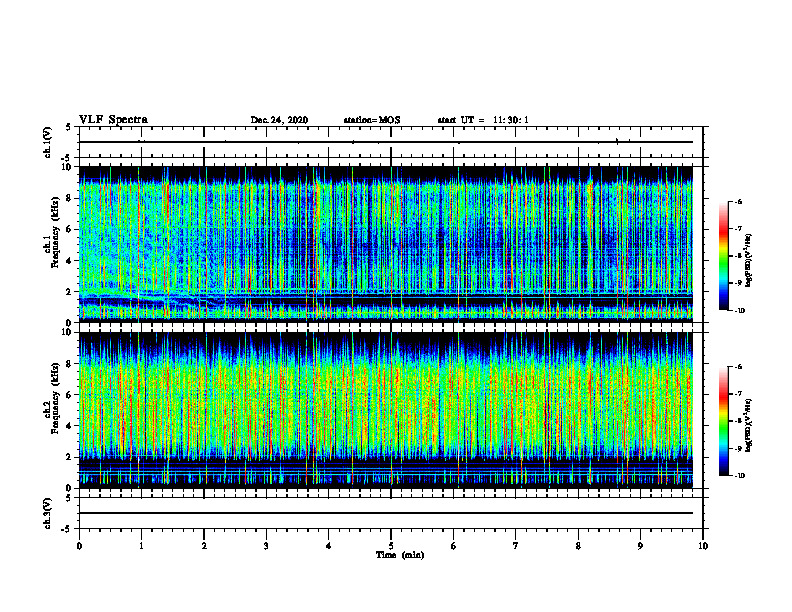
Task: Click the "2" kHz tick on ch.2 axis
Action: (x=70, y=457)
